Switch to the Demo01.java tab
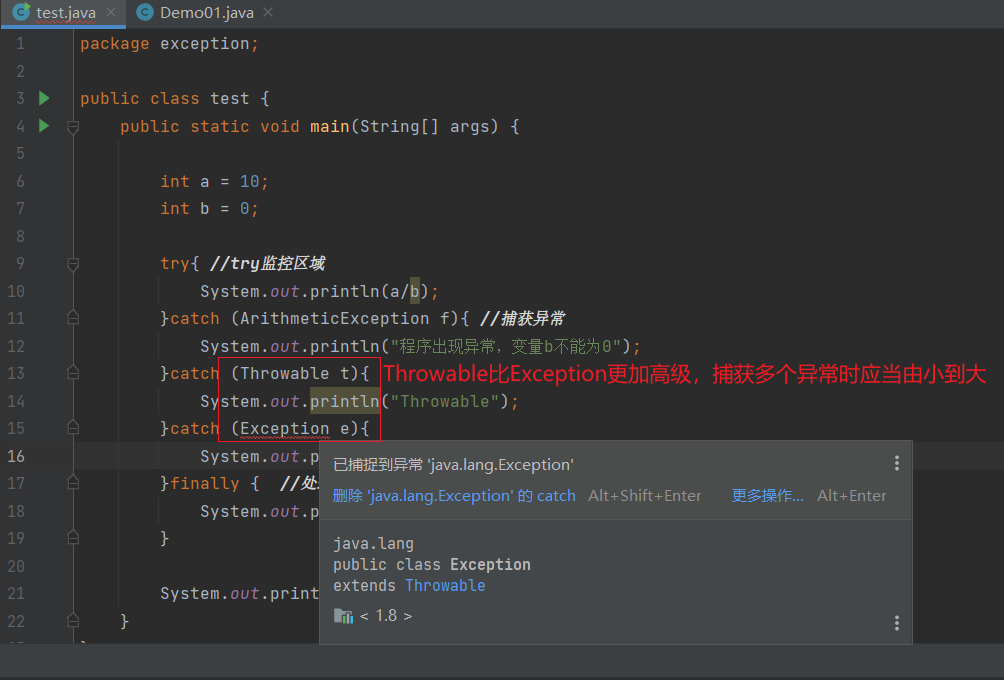Screen dimensions: 1004x680 (206, 13)
